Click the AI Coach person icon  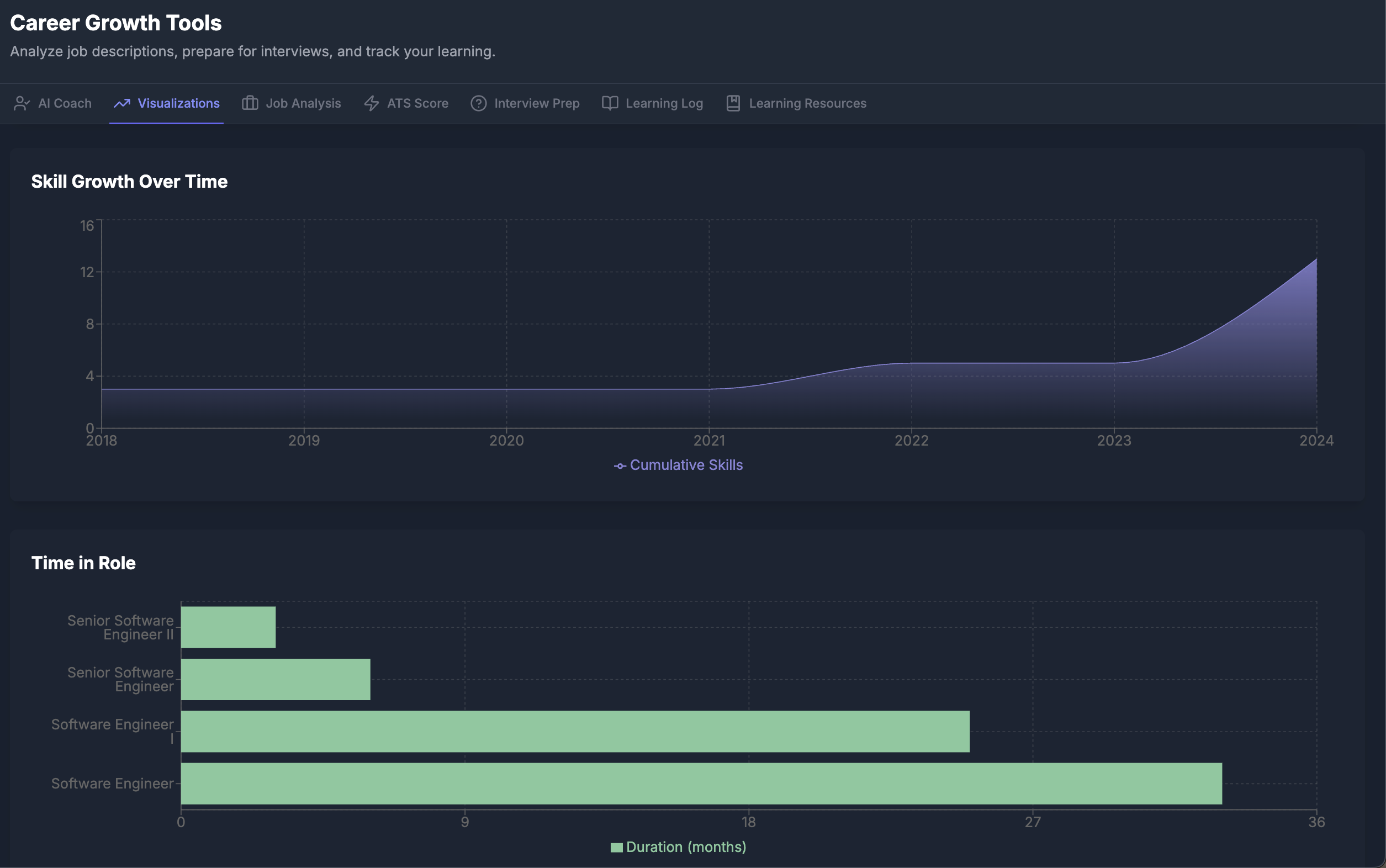[21, 103]
